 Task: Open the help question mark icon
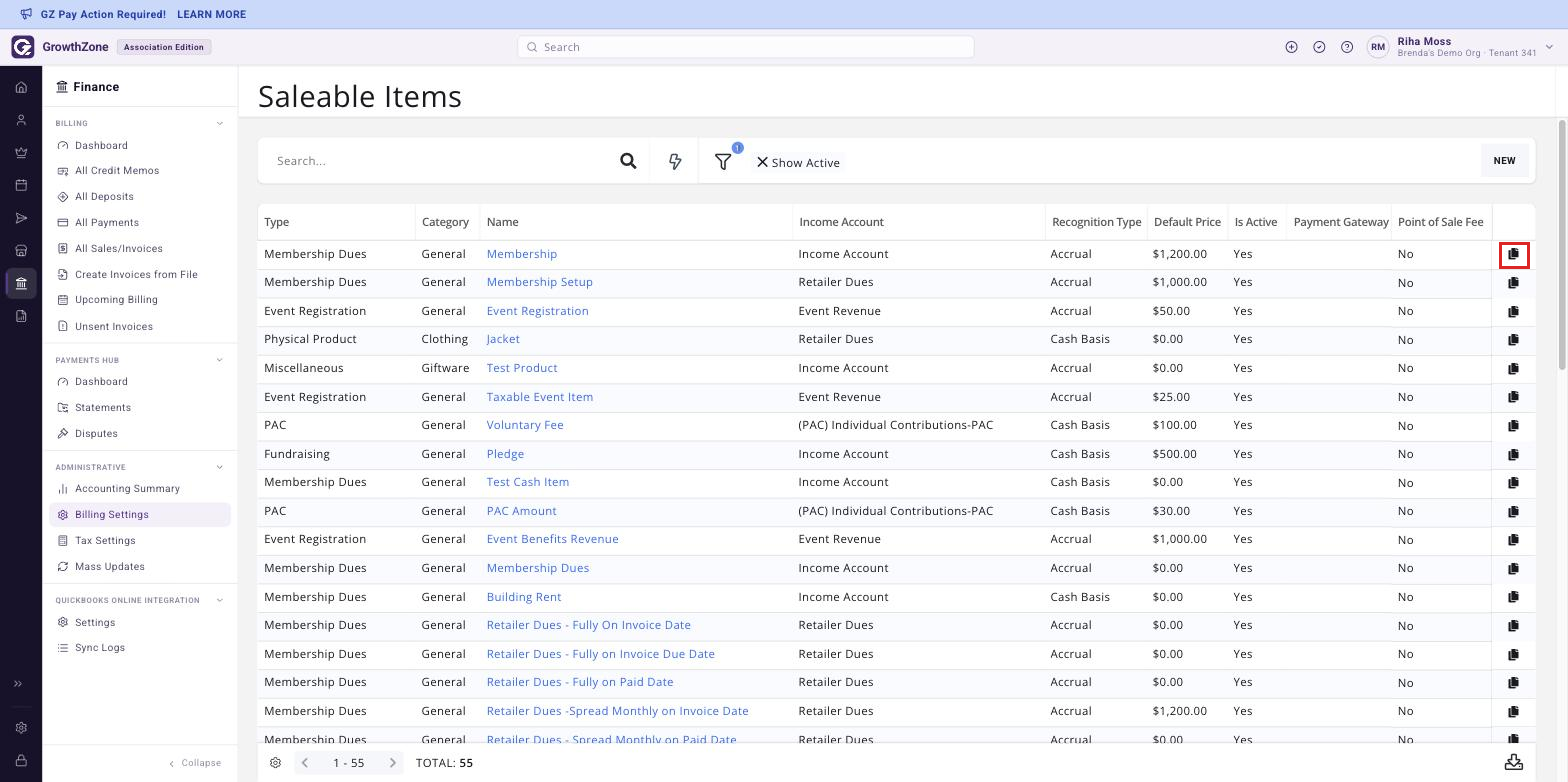(1347, 47)
